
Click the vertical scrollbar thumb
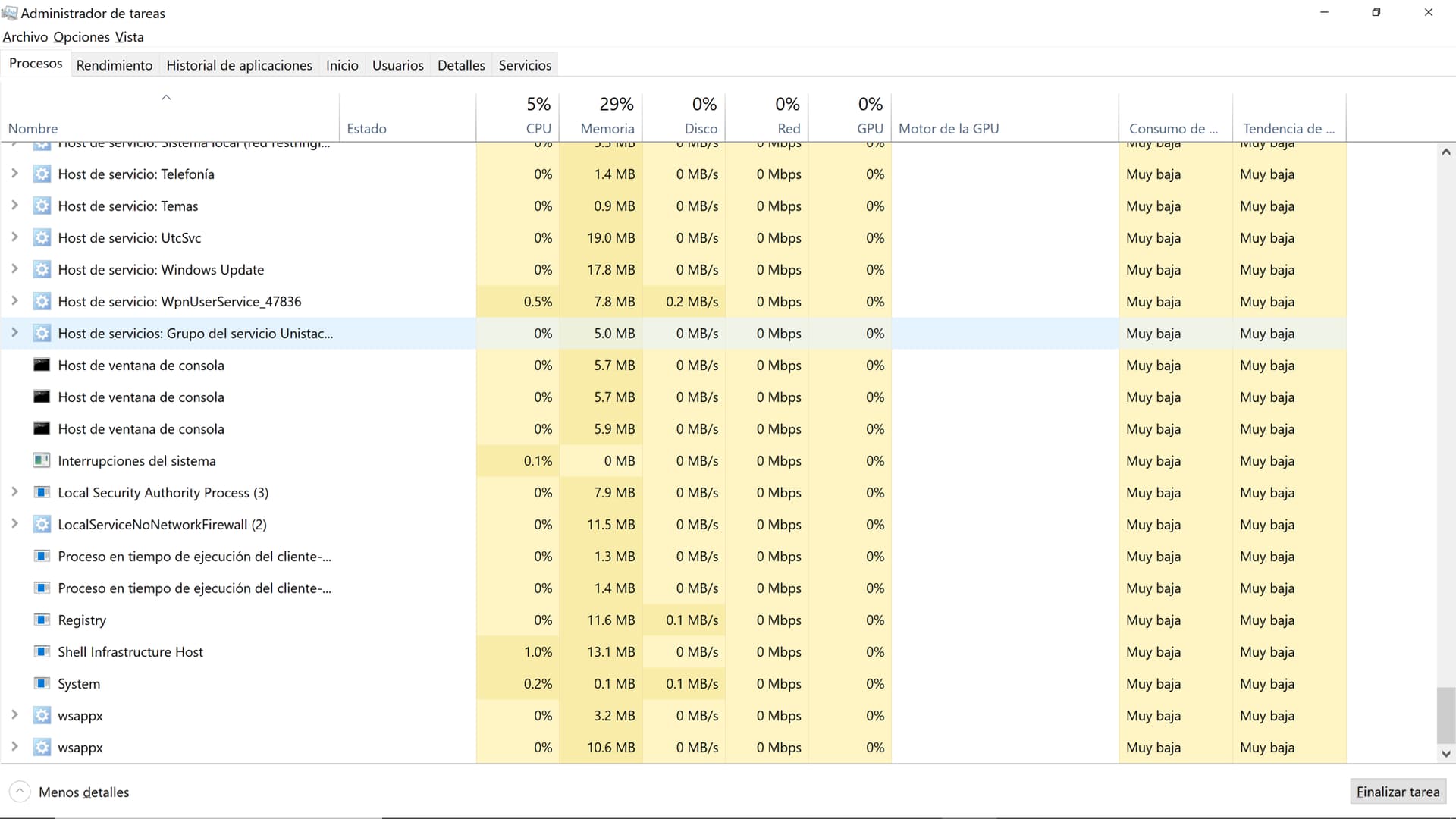(1445, 715)
